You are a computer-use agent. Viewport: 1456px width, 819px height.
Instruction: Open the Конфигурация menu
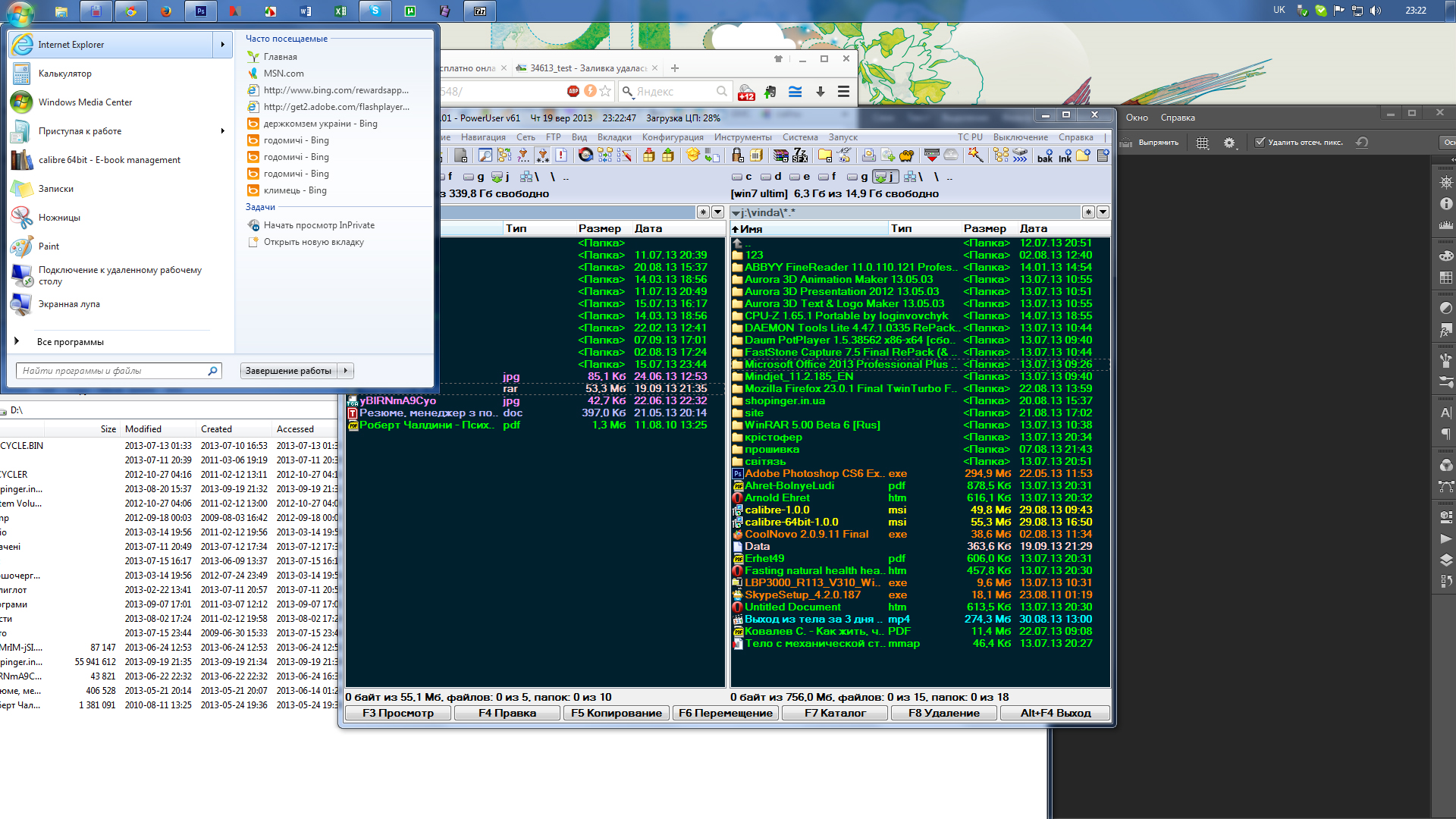[672, 137]
